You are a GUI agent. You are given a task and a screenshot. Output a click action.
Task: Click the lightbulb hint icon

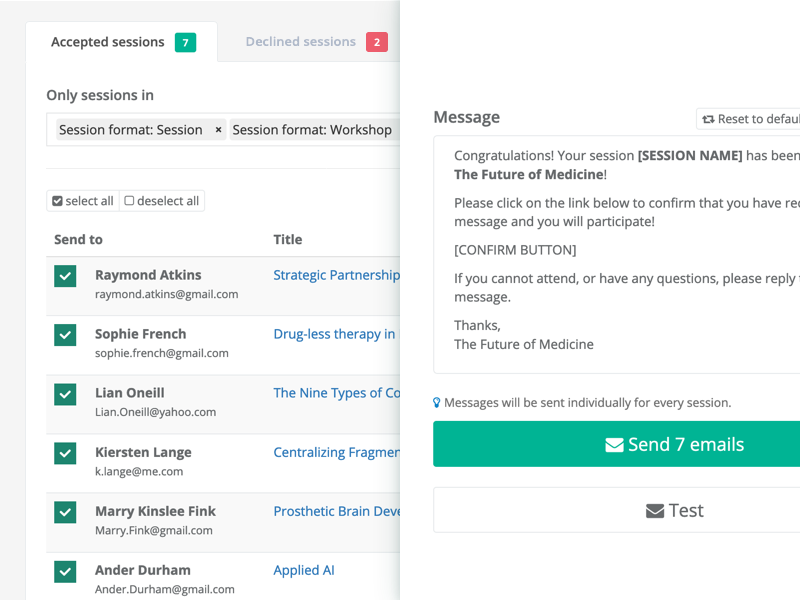coord(437,403)
